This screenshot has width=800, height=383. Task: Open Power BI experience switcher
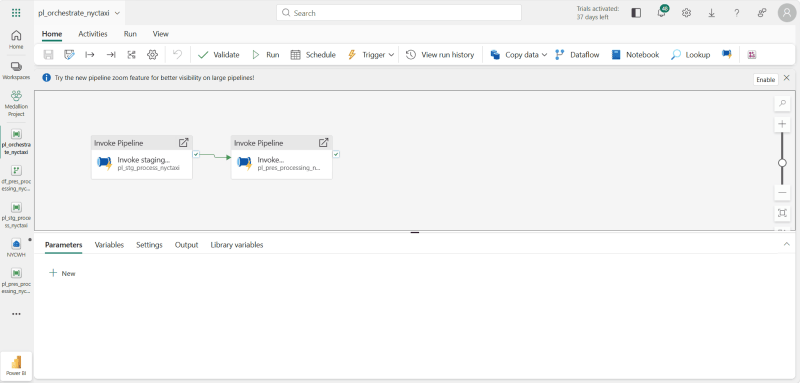coord(16,366)
